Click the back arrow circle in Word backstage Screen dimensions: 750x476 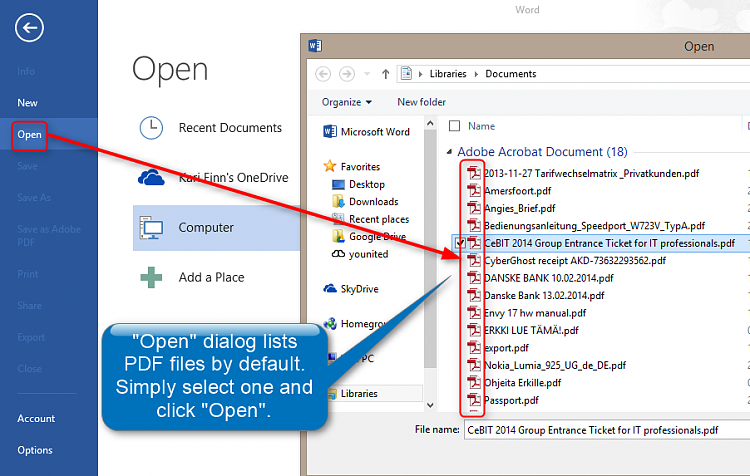29,28
